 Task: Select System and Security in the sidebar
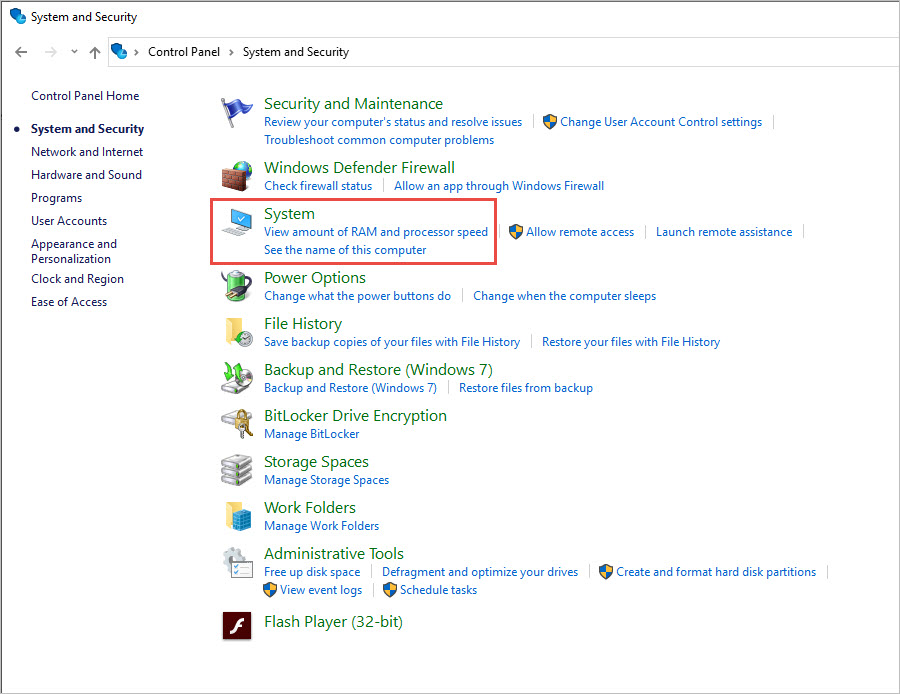87,129
